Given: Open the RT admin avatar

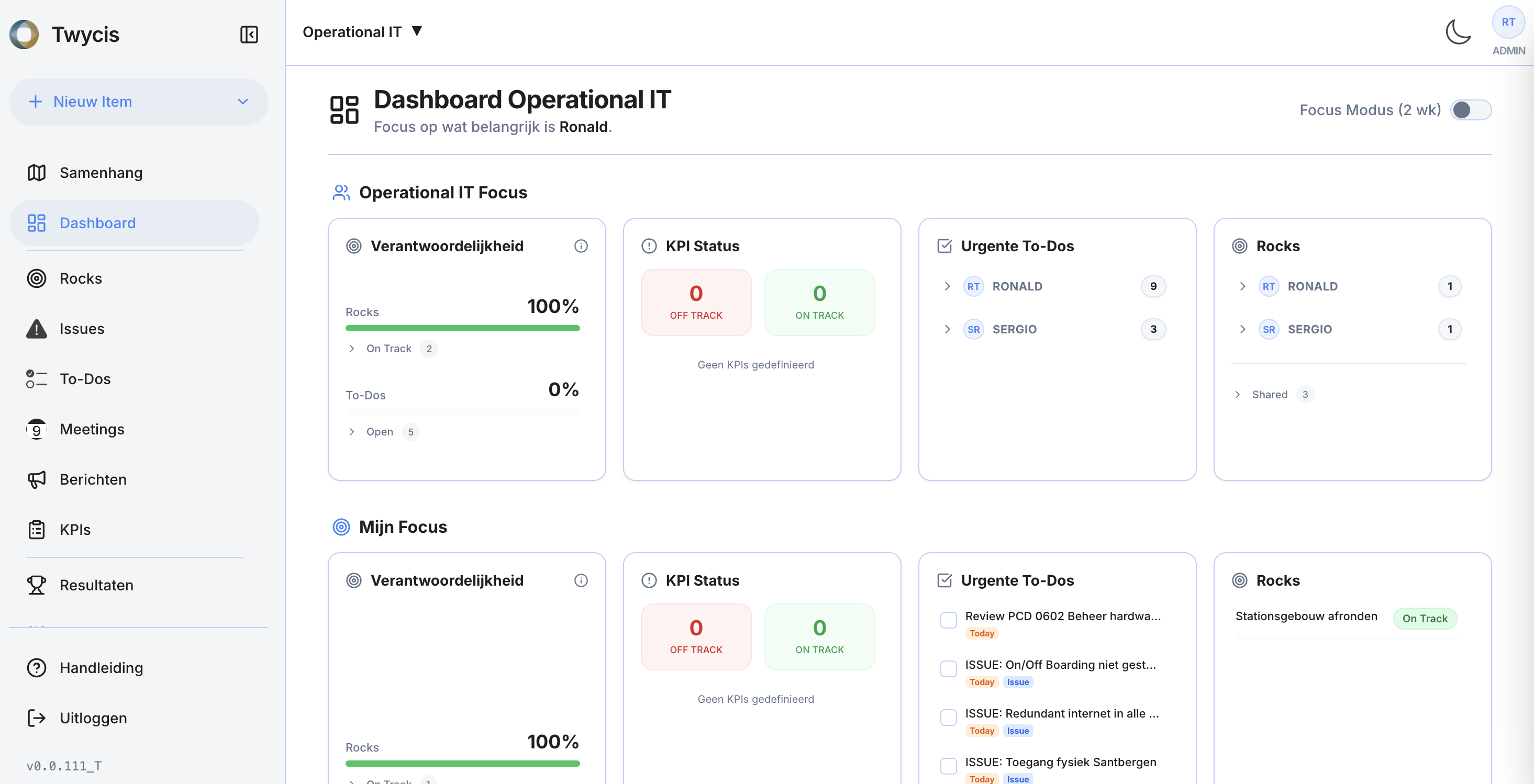Looking at the screenshot, I should click(1508, 22).
